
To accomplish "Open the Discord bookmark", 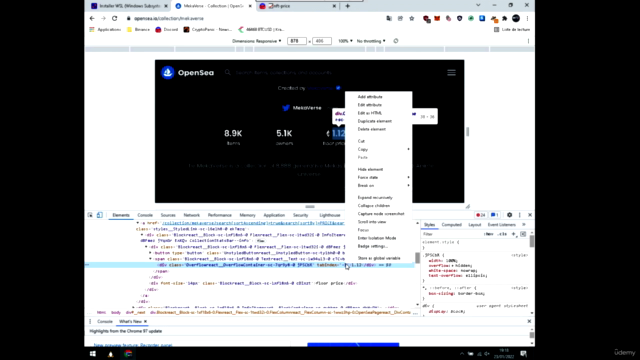I will pyautogui.click(x=167, y=29).
